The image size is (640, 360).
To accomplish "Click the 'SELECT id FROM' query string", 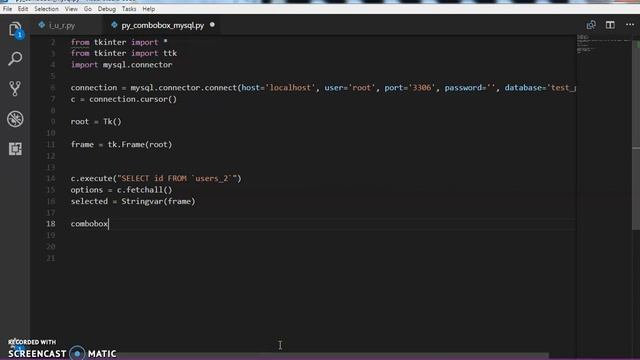I will [x=177, y=178].
